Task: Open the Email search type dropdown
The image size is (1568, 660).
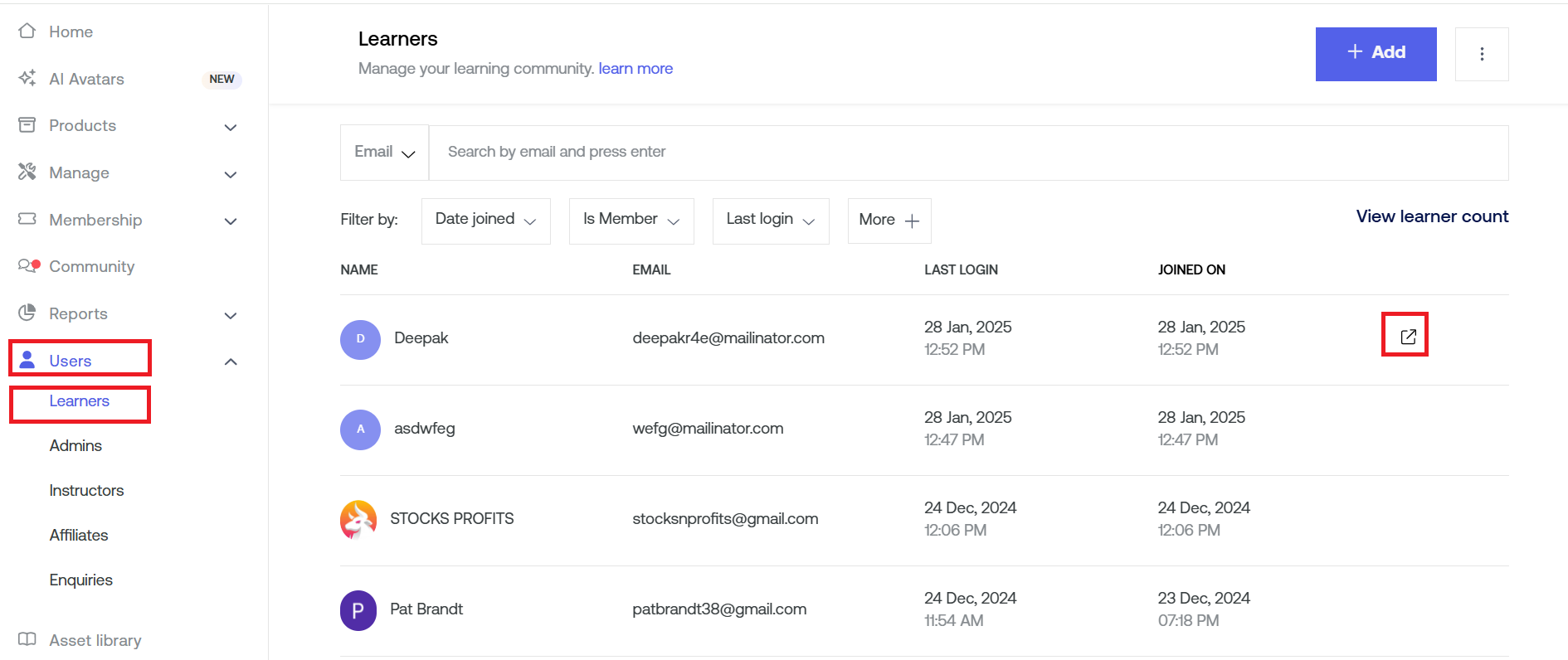Action: click(x=384, y=153)
